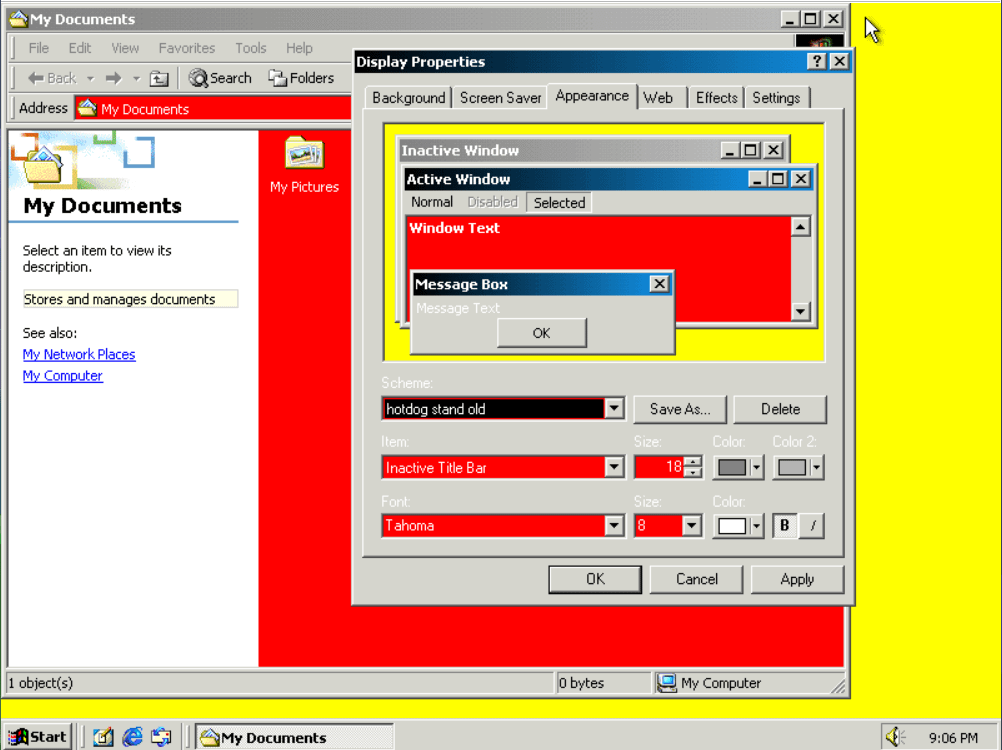
Task: Open the My Network Places link
Action: click(79, 354)
